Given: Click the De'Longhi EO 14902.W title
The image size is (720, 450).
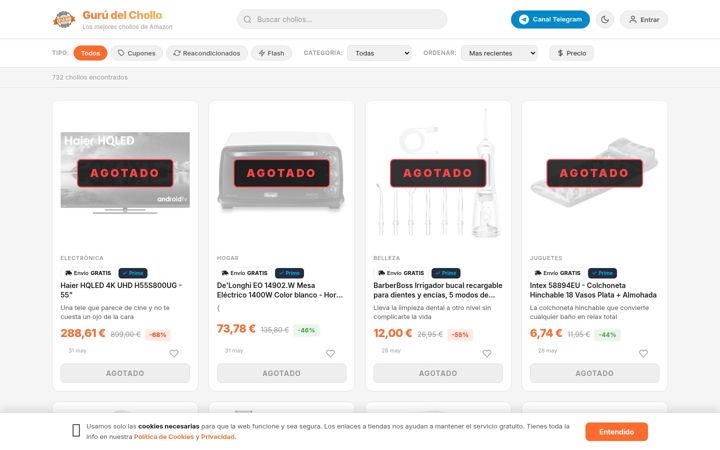Looking at the screenshot, I should [x=280, y=290].
